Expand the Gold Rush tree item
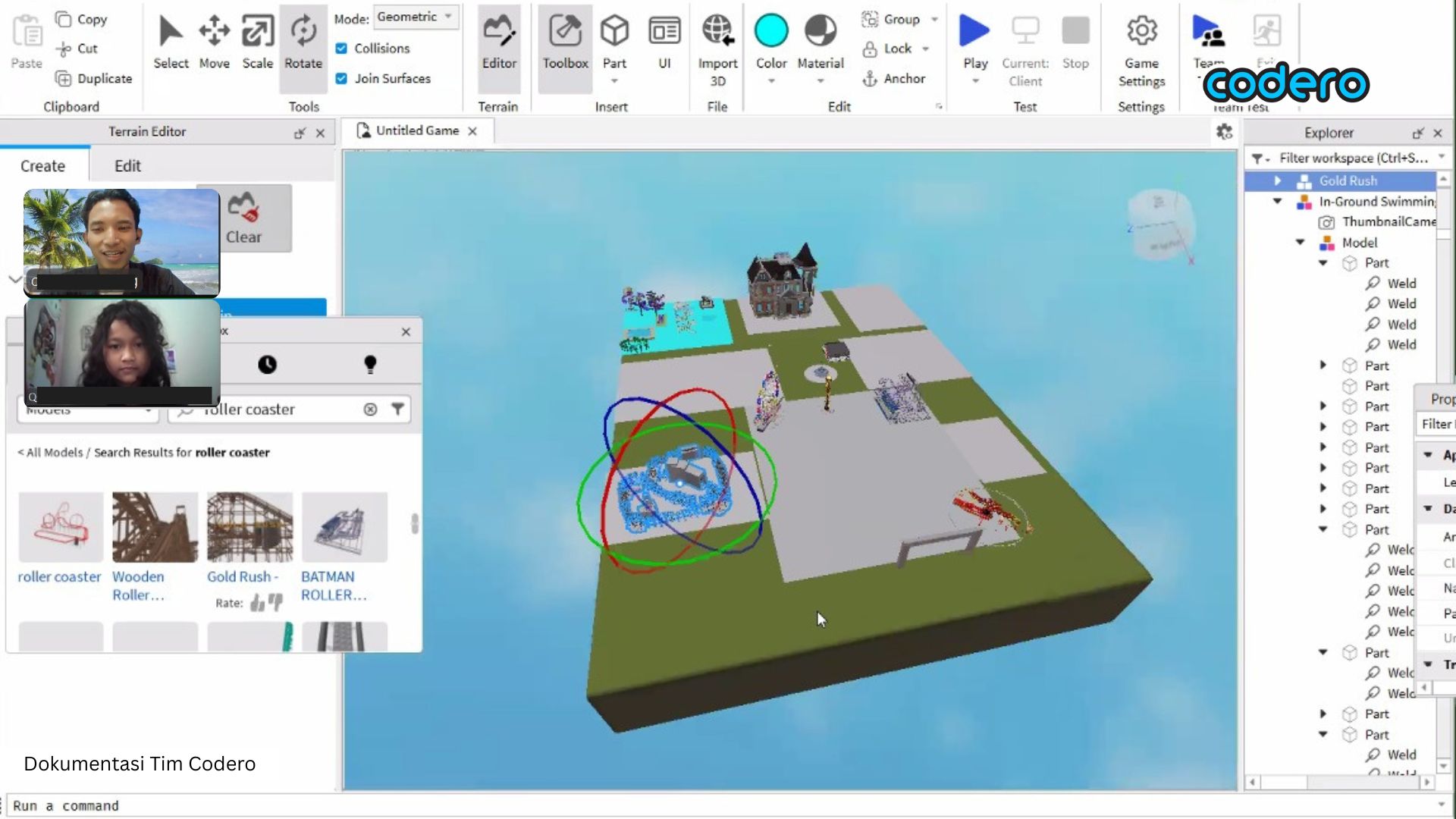The width and height of the screenshot is (1456, 819). [x=1278, y=180]
